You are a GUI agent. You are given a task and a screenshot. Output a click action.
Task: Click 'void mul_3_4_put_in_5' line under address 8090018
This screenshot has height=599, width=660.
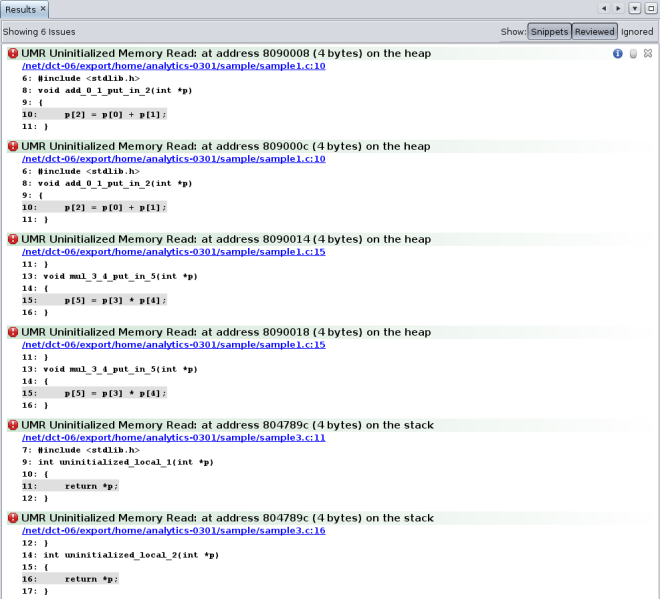(x=109, y=370)
